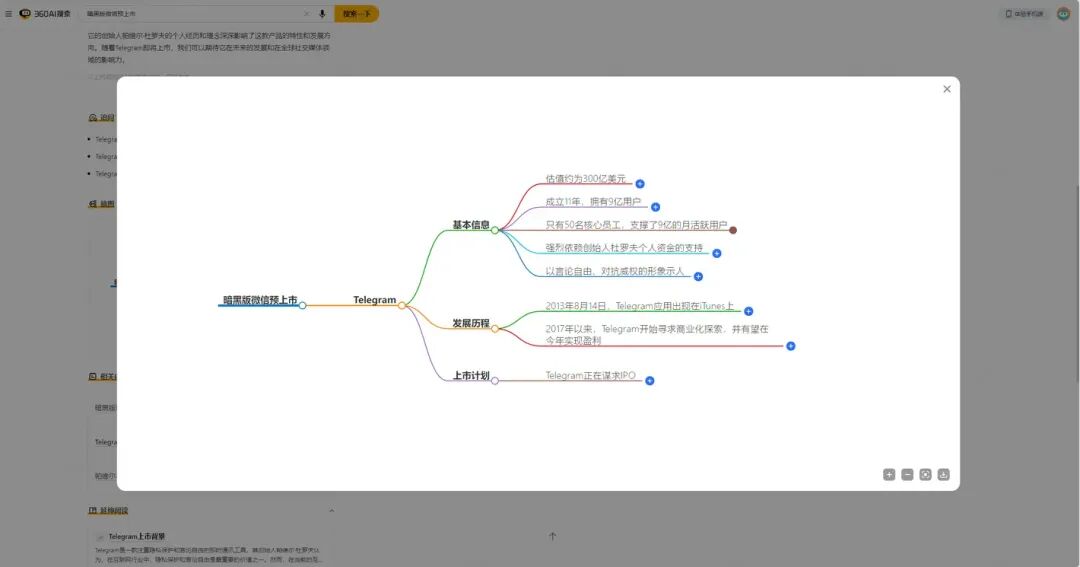Collapse the Telegram node circle
Screen dimensions: 1080x567
point(402,305)
